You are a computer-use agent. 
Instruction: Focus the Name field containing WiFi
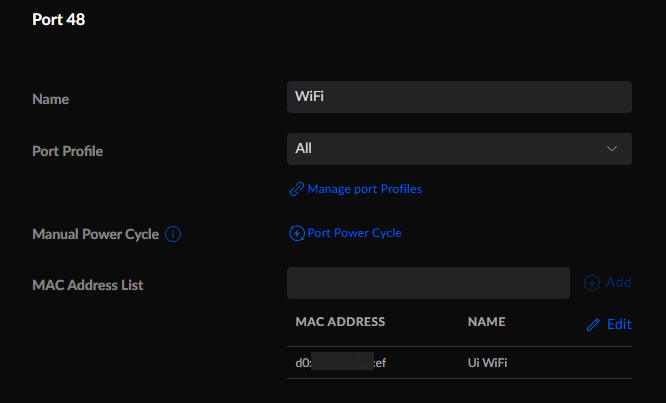point(459,97)
